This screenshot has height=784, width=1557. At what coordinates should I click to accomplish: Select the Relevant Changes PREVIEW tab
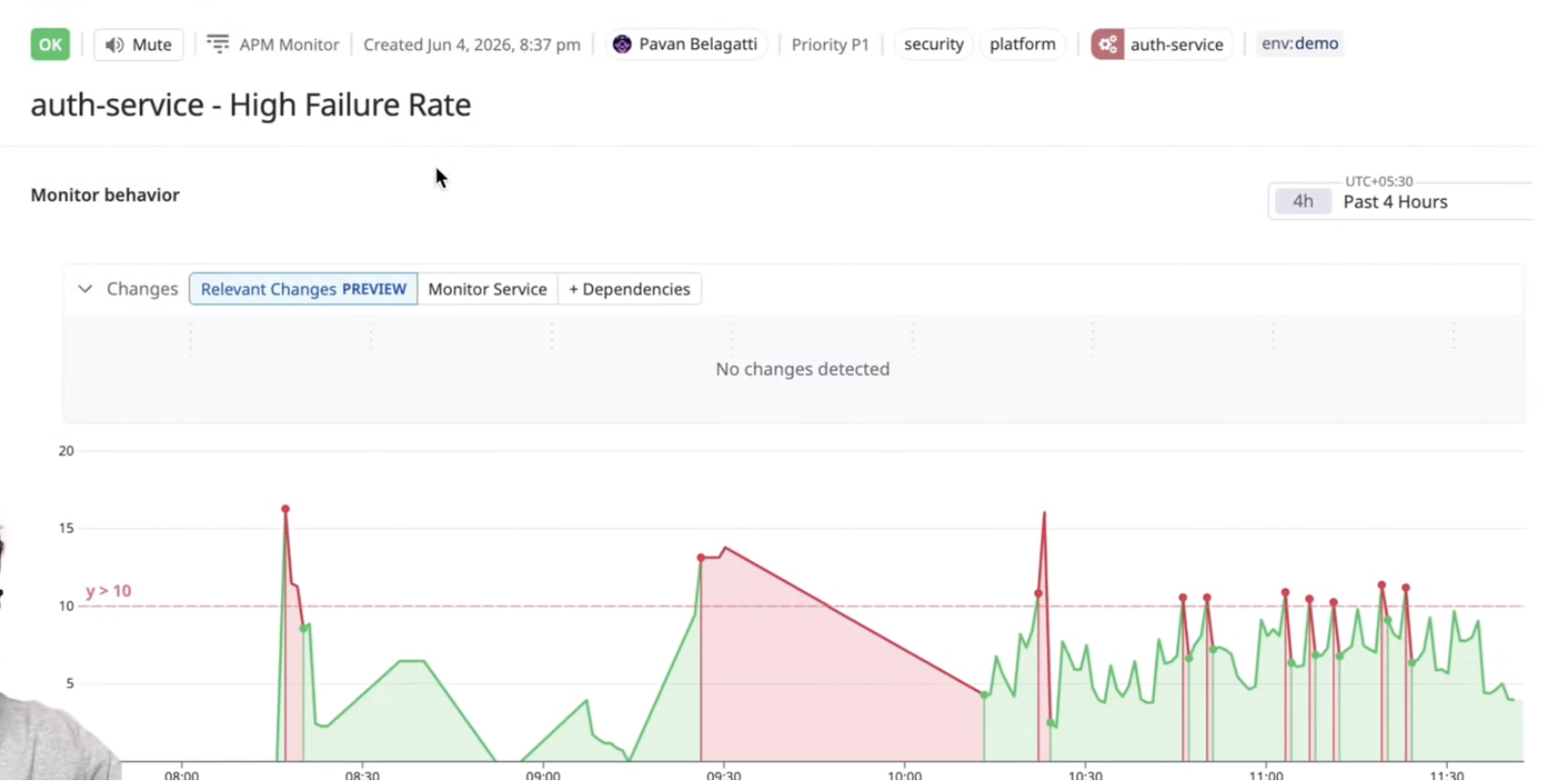coord(303,289)
